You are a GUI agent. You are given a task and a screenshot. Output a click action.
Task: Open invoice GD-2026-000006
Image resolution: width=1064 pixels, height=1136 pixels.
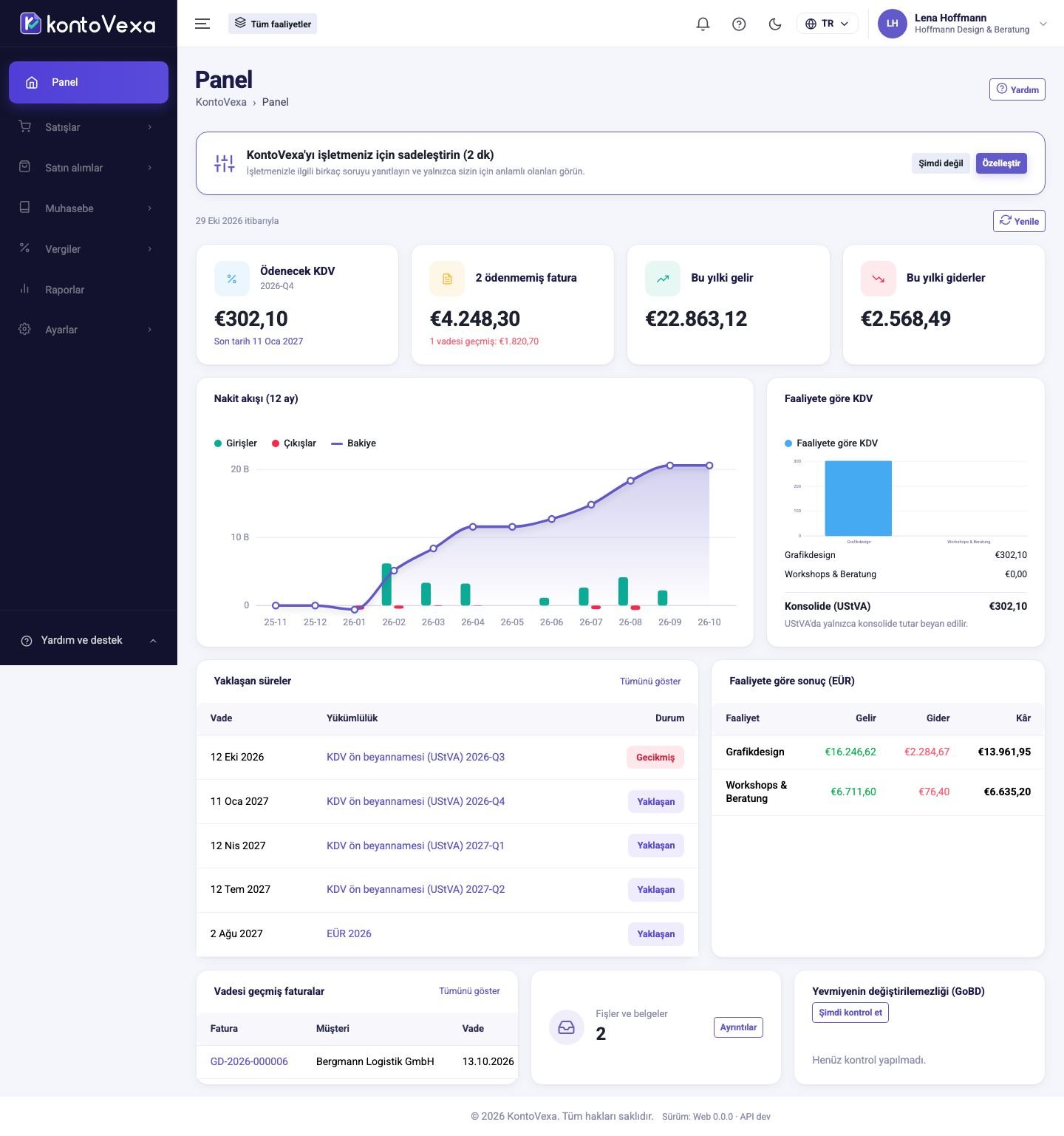point(249,1061)
